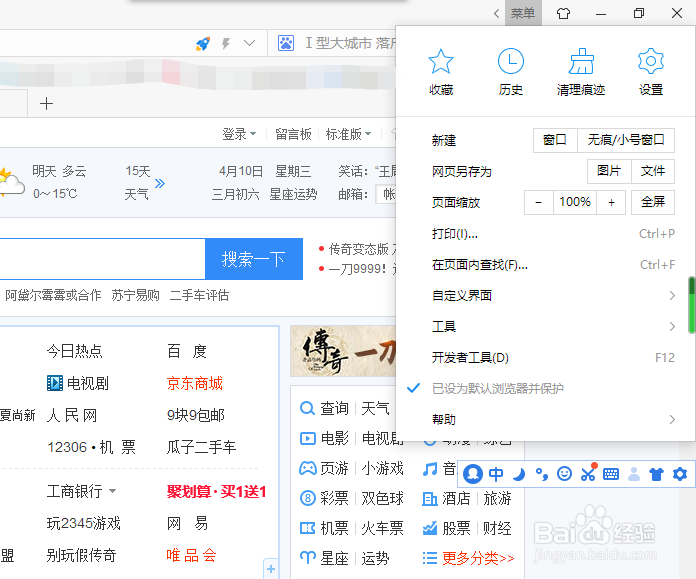Expand the 自定义界面 submenu
696x579 pixels.
(546, 296)
